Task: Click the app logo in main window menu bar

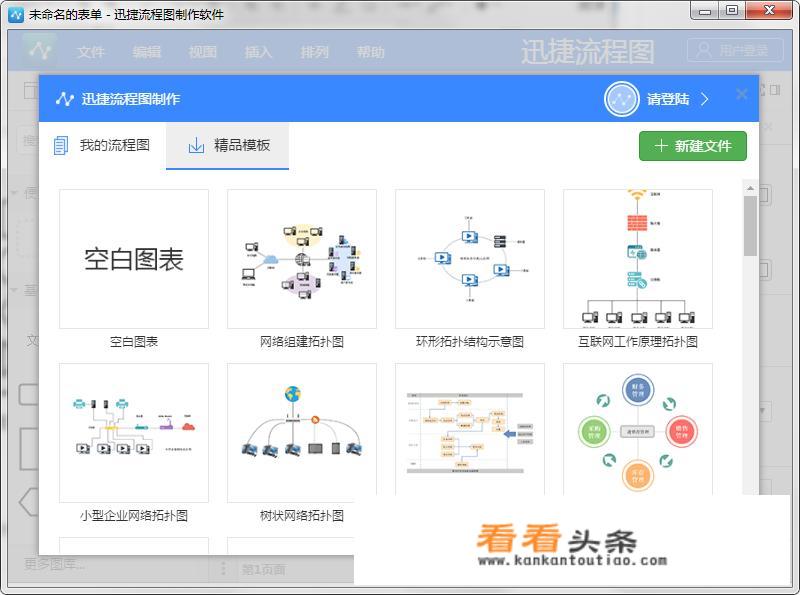Action: pos(40,50)
